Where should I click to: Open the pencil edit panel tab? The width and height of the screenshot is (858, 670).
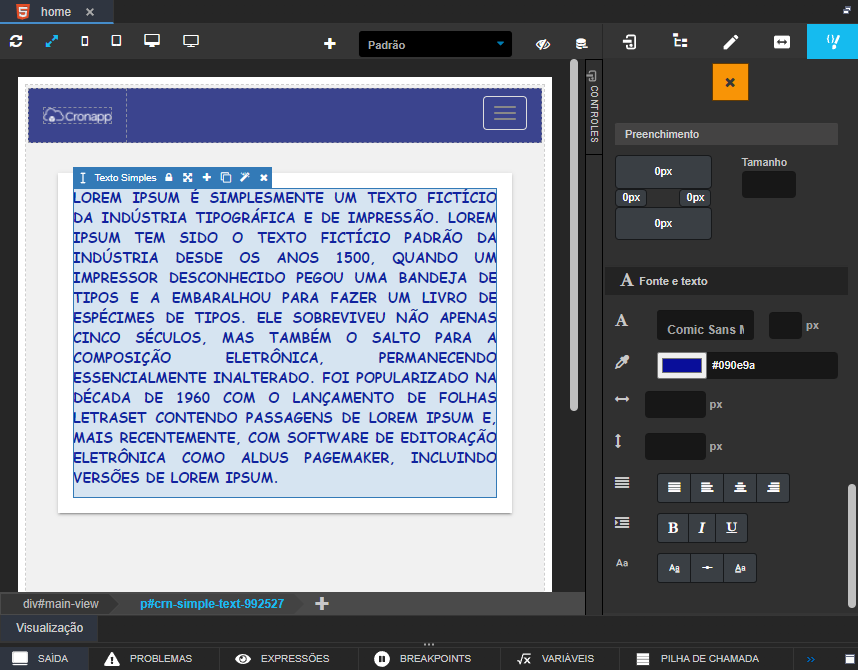731,42
